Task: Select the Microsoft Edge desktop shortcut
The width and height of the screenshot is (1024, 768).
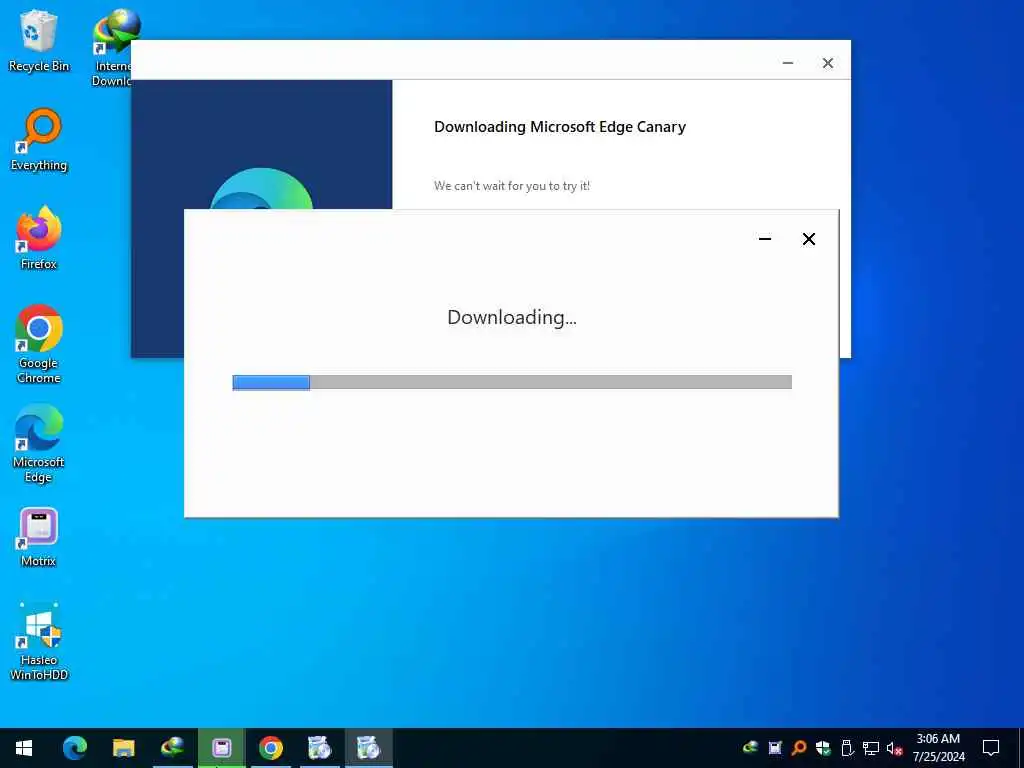Action: click(x=39, y=444)
